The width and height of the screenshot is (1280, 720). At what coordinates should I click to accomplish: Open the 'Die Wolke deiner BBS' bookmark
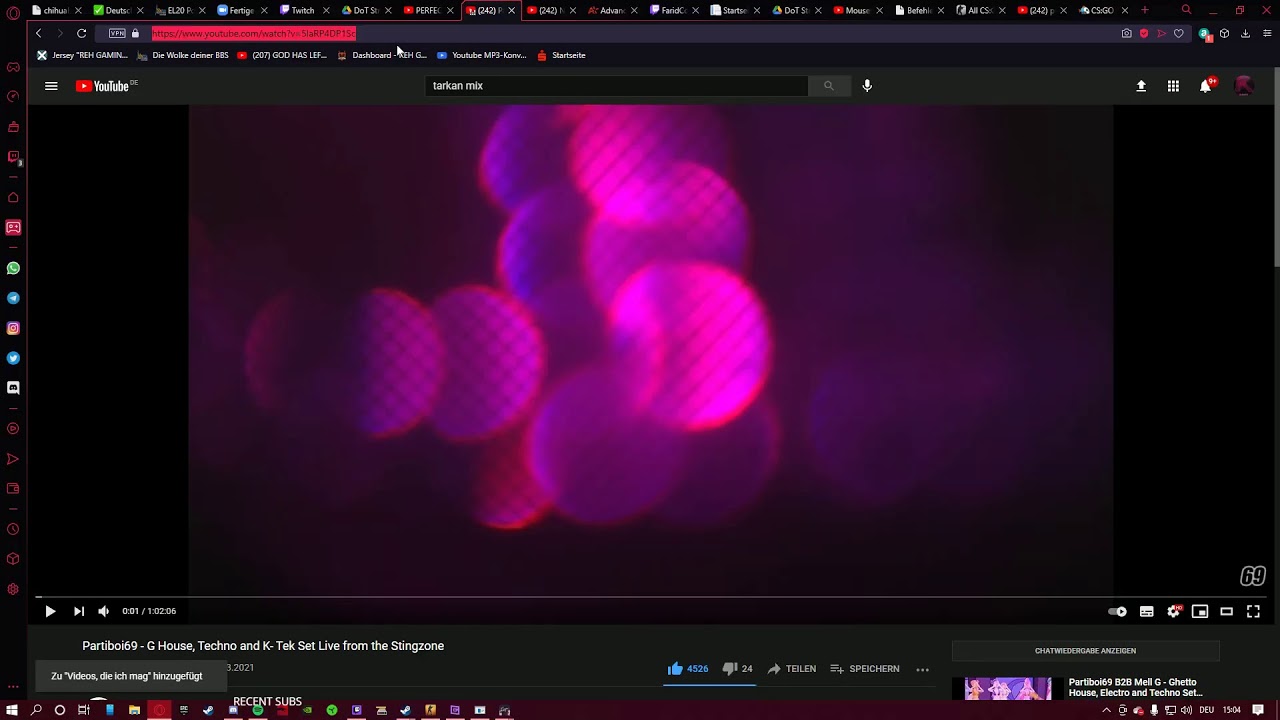(x=182, y=55)
